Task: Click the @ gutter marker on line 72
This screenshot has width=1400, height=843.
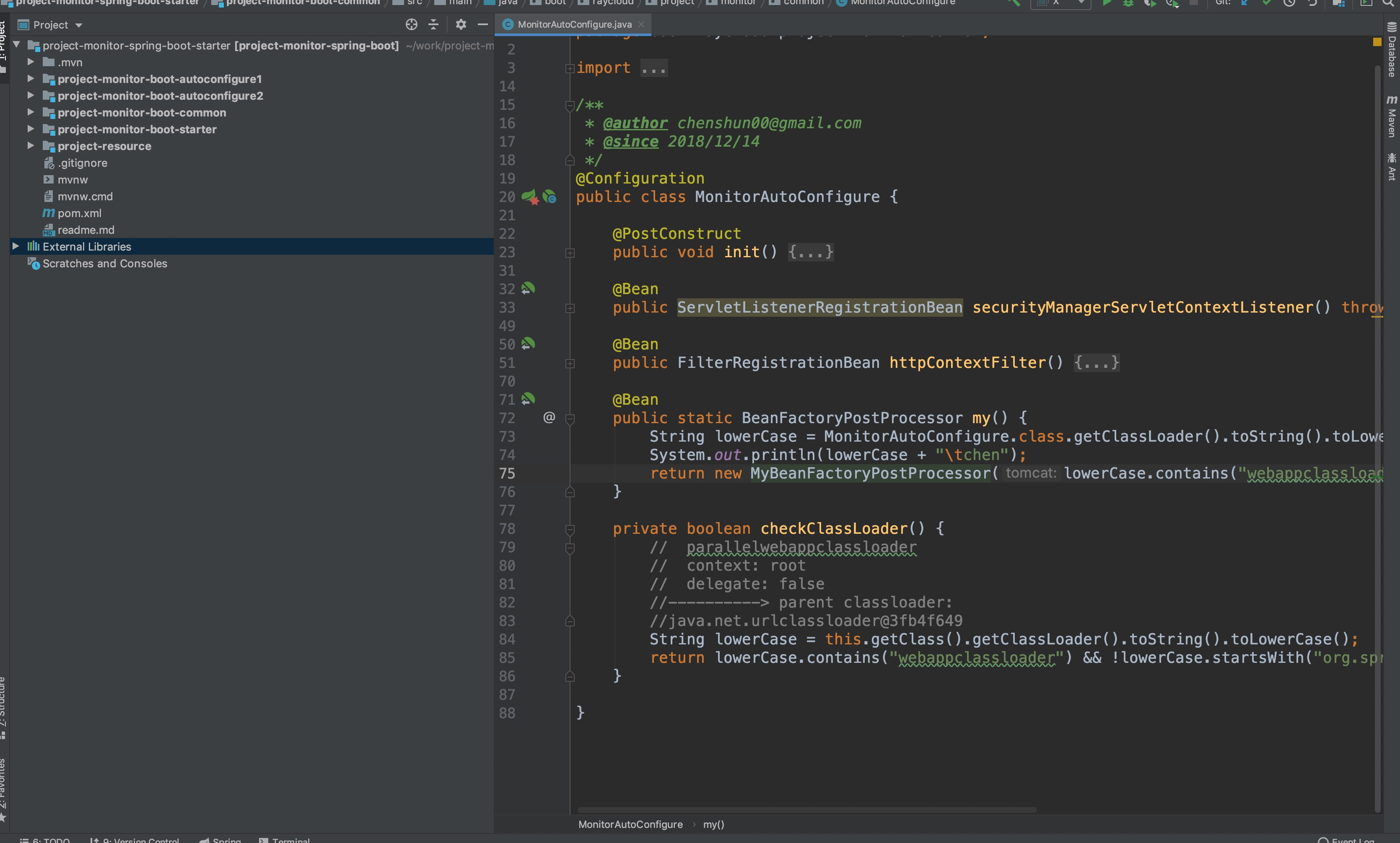Action: coord(549,418)
